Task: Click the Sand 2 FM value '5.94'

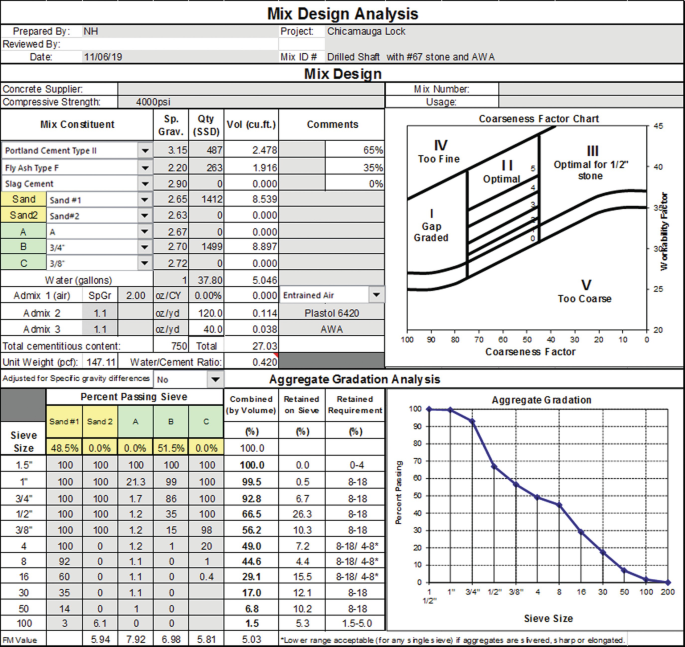Action: pos(100,640)
